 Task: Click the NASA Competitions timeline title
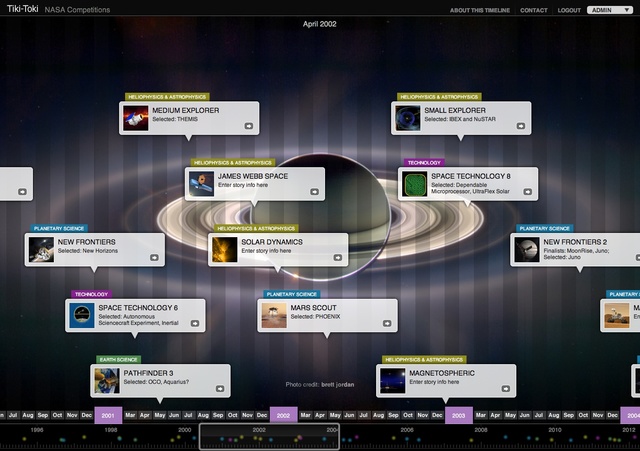tap(77, 10)
